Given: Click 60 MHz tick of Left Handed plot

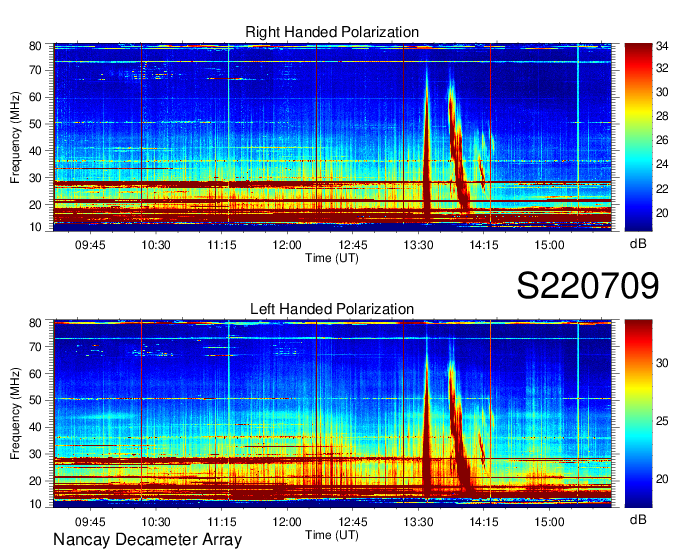Looking at the screenshot, I should tap(35, 374).
